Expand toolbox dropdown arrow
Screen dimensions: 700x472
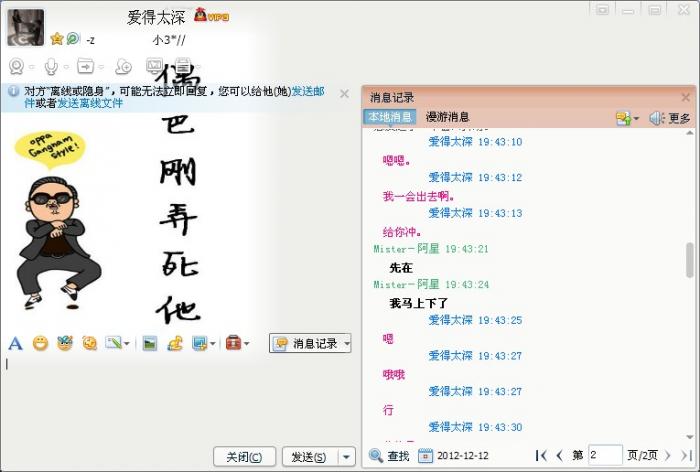(246, 344)
